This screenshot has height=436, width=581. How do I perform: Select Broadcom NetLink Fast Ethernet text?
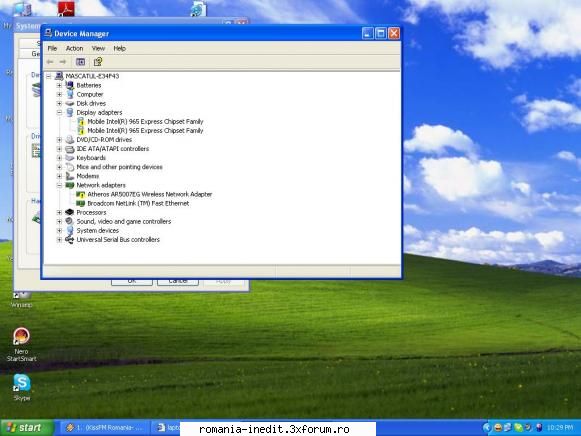click(138, 203)
